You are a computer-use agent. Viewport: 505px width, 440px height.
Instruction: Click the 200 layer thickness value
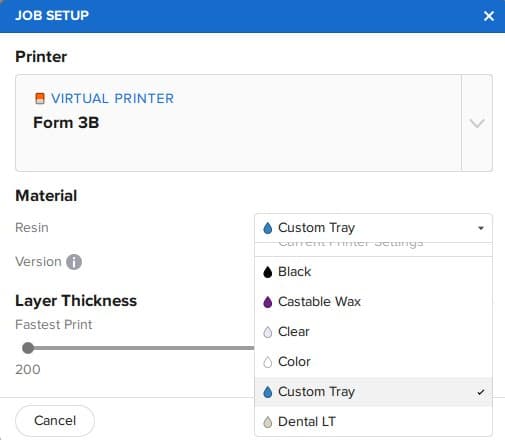[28, 369]
